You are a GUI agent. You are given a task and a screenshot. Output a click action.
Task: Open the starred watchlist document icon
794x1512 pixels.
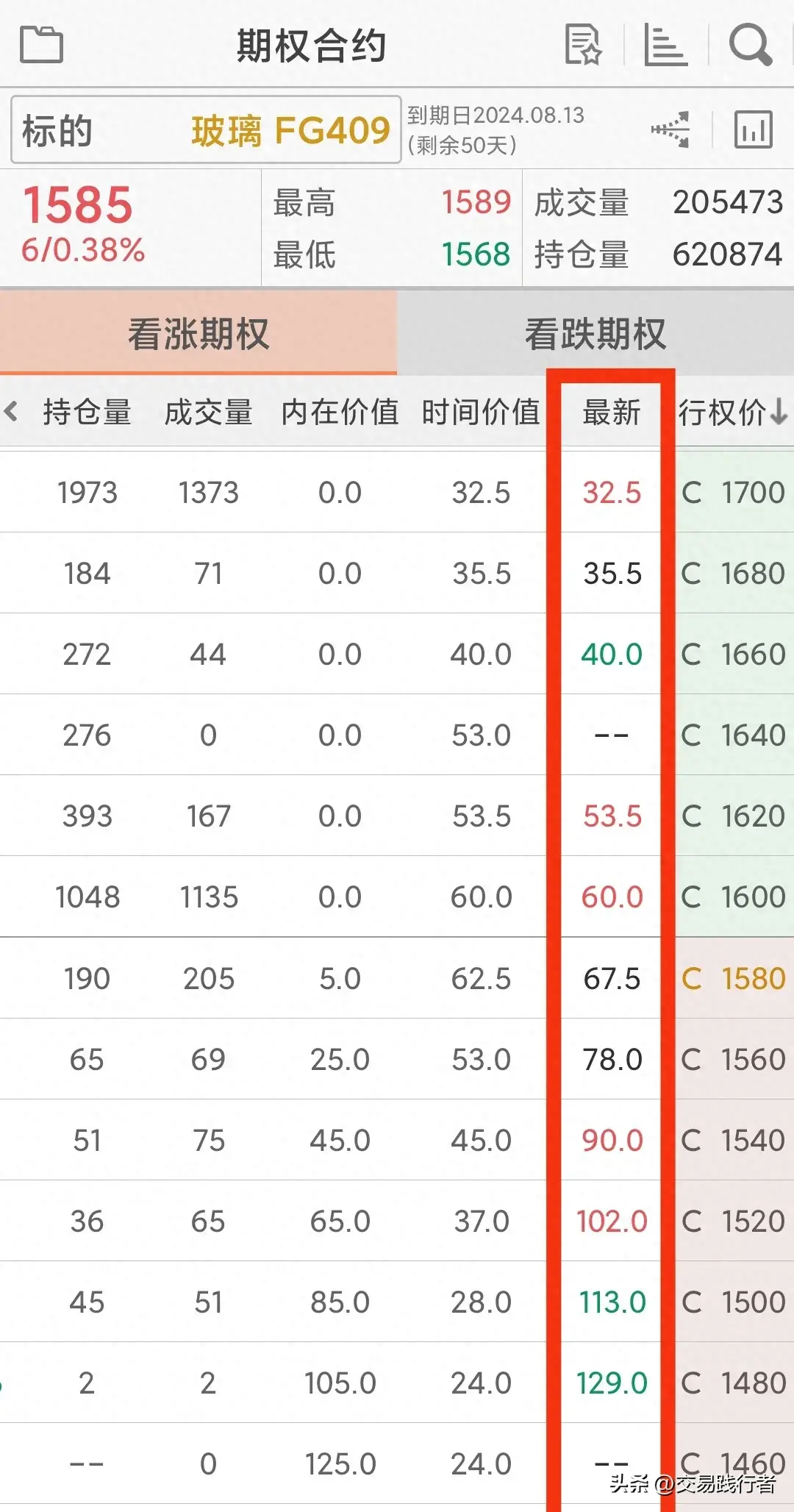tap(584, 44)
